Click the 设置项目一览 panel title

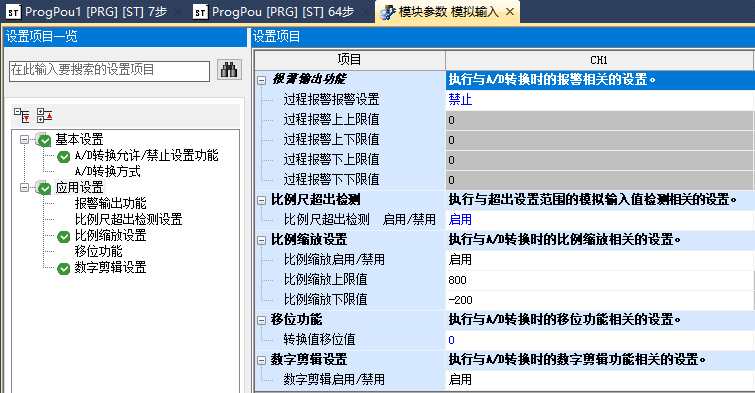(41, 37)
